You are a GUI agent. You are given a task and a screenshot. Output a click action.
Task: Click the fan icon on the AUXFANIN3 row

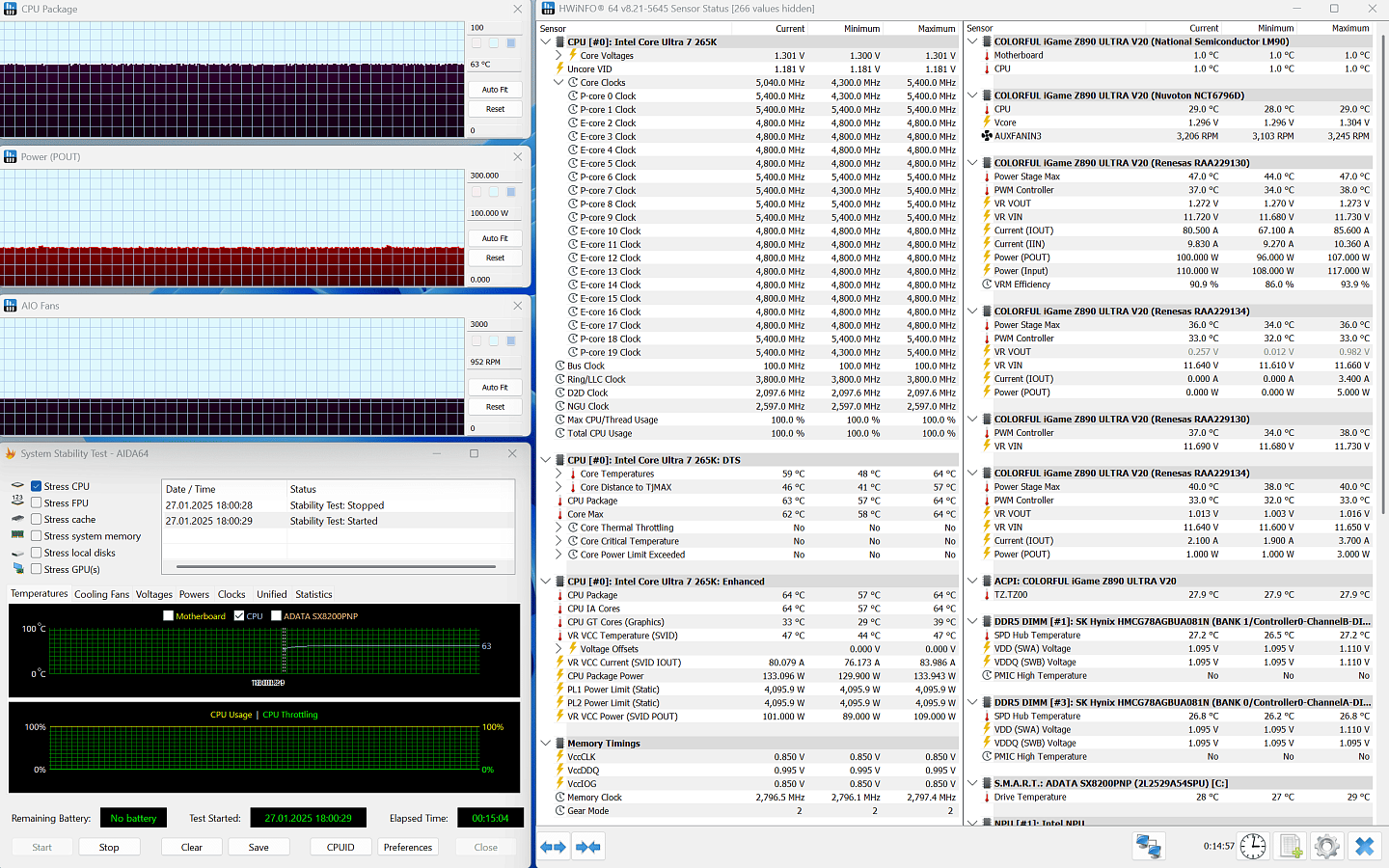(x=987, y=136)
